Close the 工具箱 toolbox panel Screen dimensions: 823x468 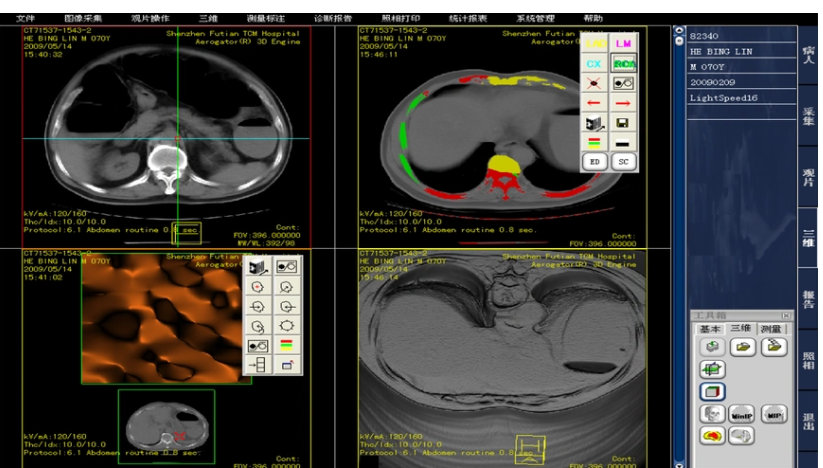(786, 315)
